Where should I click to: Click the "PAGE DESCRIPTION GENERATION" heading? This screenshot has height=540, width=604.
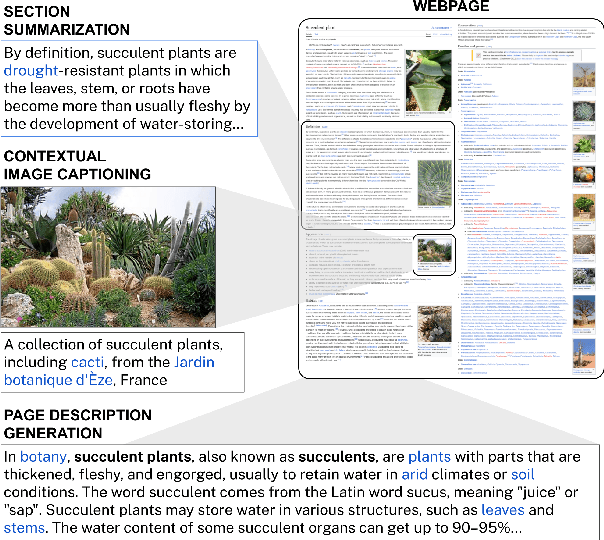82,423
